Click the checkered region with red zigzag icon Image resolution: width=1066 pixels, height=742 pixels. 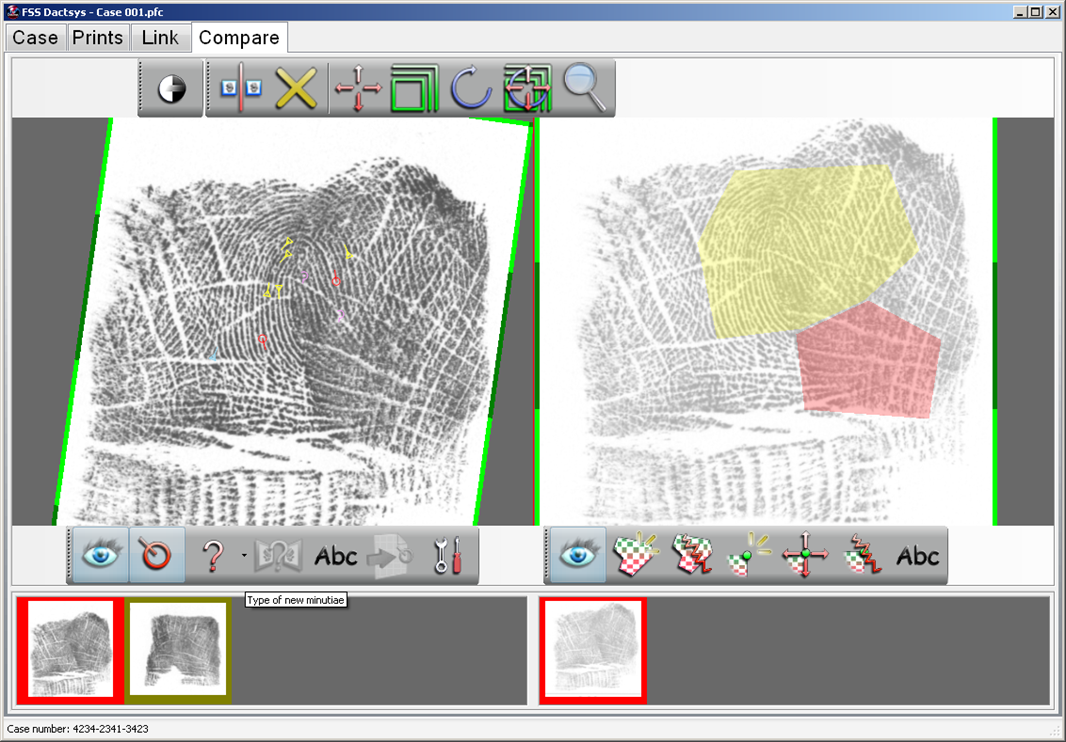[x=692, y=554]
